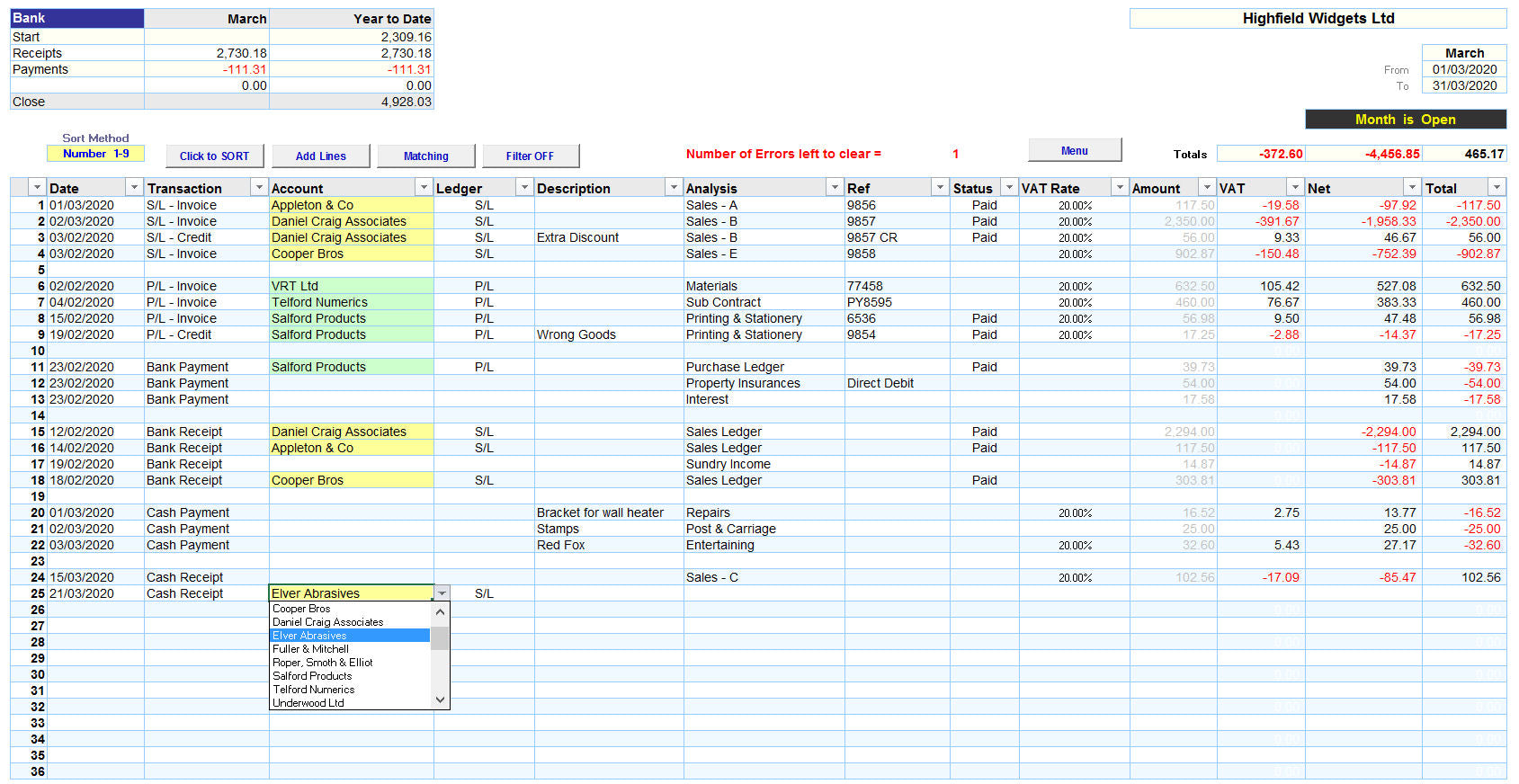1519x784 pixels.
Task: Click the Highfield Widgets Ltd title cell
Action: click(1318, 18)
